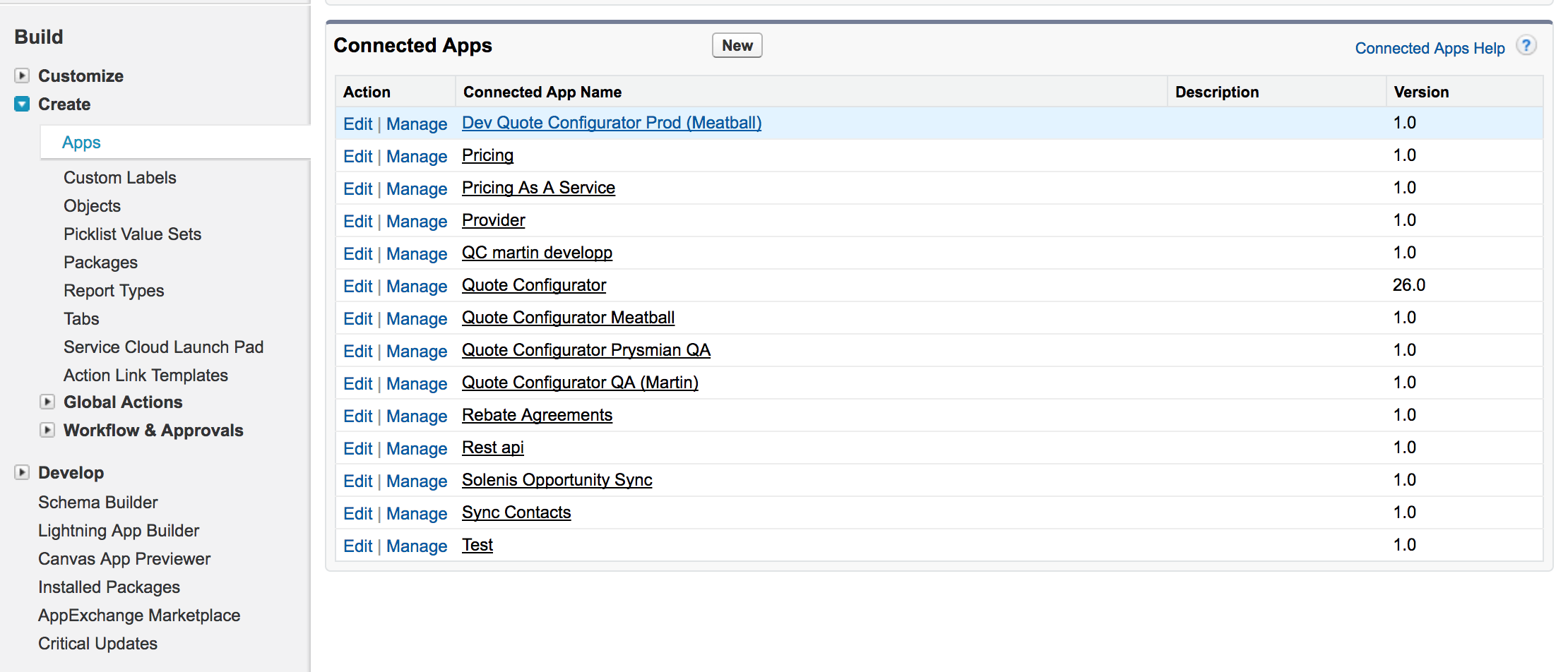Click the Connected Apps help question mark icon
The image size is (1568, 672).
pyautogui.click(x=1526, y=47)
